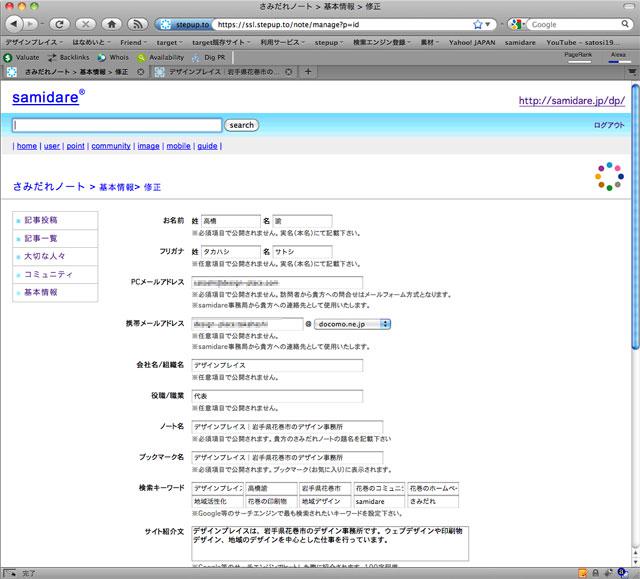Click the multicolored dot circle logo

tap(608, 176)
